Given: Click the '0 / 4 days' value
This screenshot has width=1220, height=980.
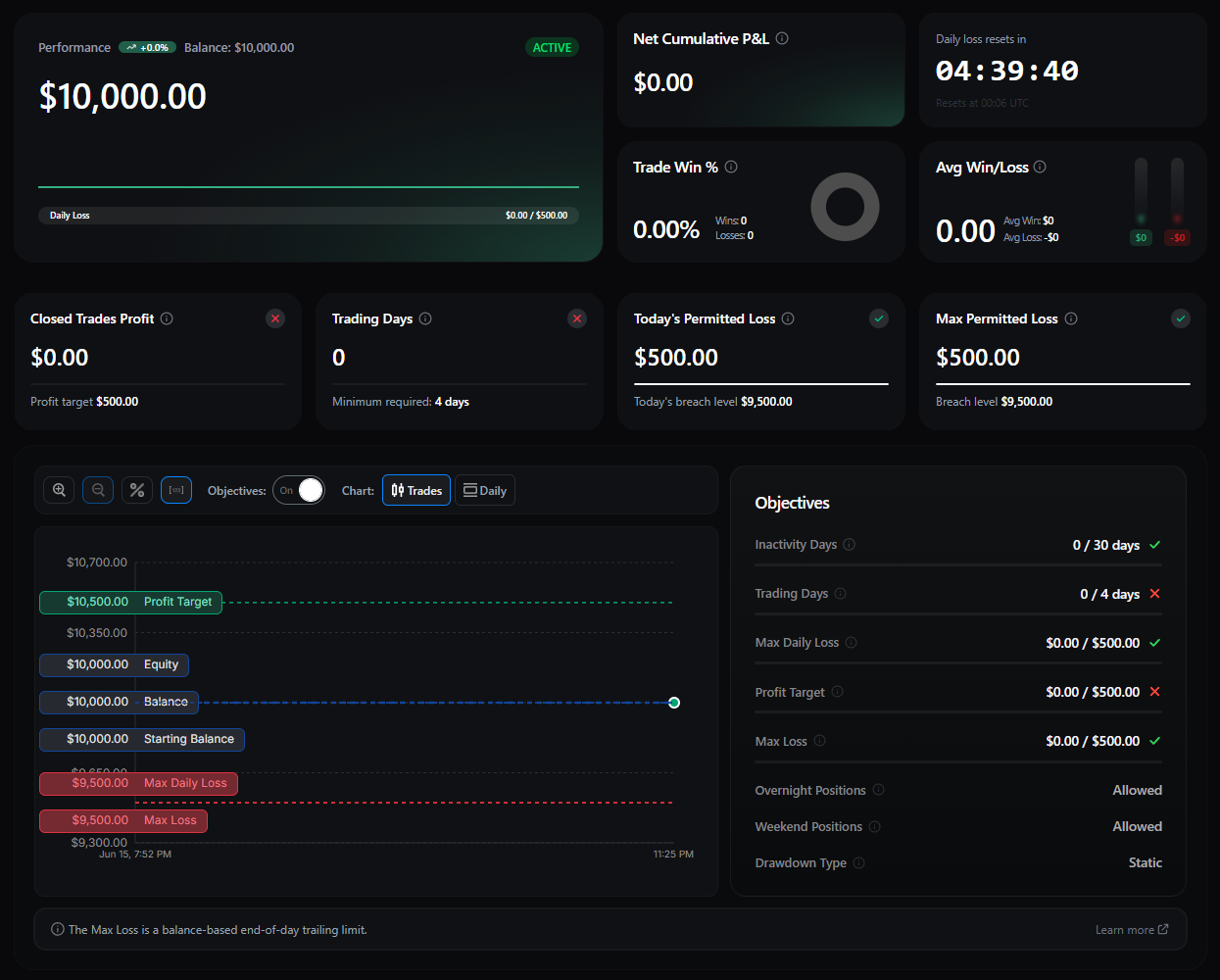Looking at the screenshot, I should 1110,594.
